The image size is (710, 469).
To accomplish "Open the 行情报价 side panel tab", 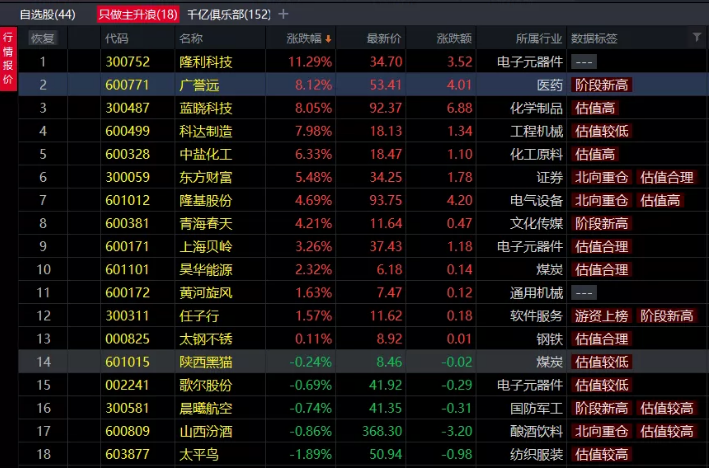I will 8,58.
